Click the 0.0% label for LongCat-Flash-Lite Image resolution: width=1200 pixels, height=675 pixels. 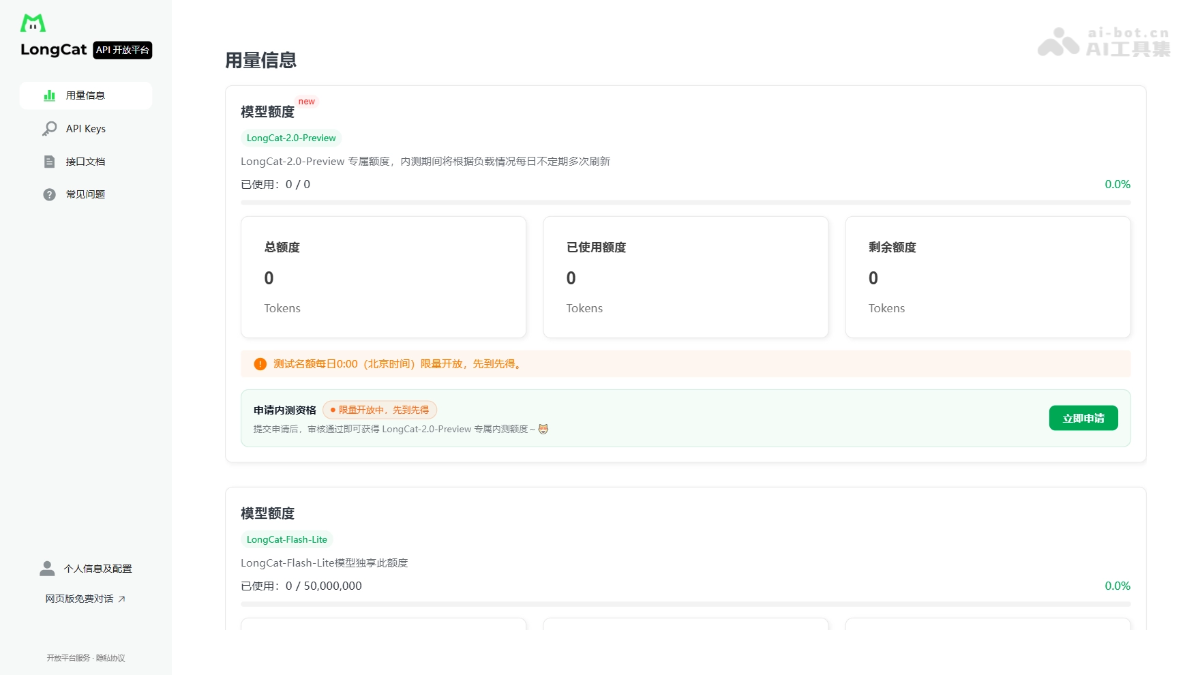click(1118, 586)
